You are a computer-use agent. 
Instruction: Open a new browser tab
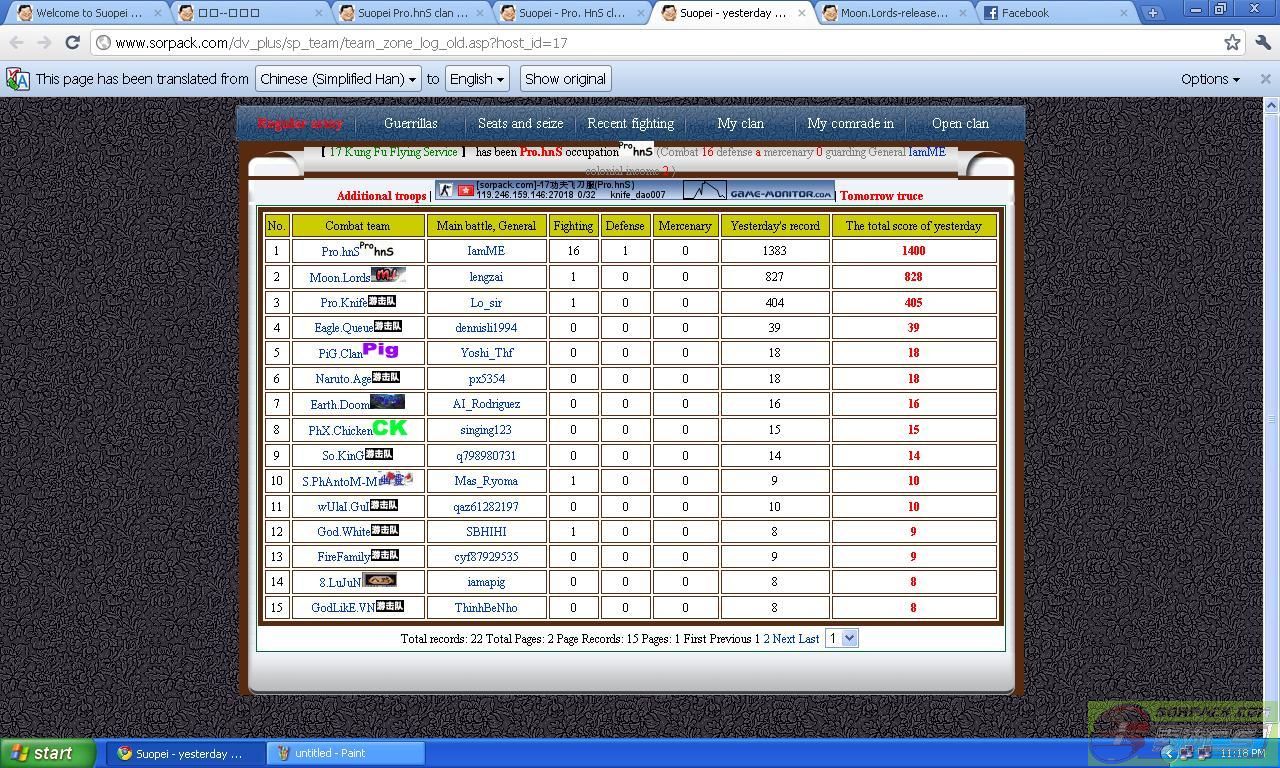pyautogui.click(x=1152, y=13)
